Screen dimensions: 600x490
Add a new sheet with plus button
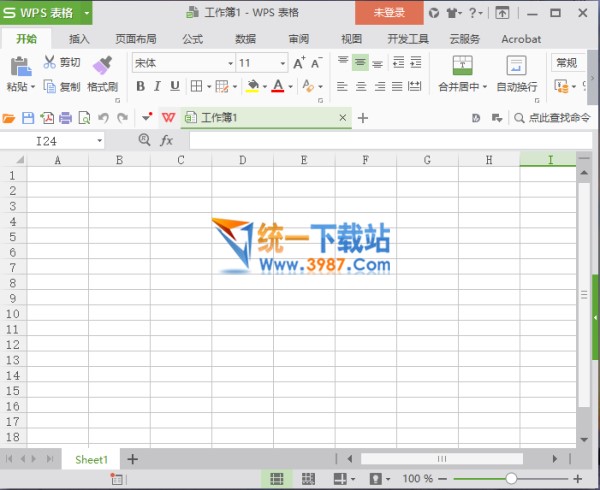click(132, 459)
